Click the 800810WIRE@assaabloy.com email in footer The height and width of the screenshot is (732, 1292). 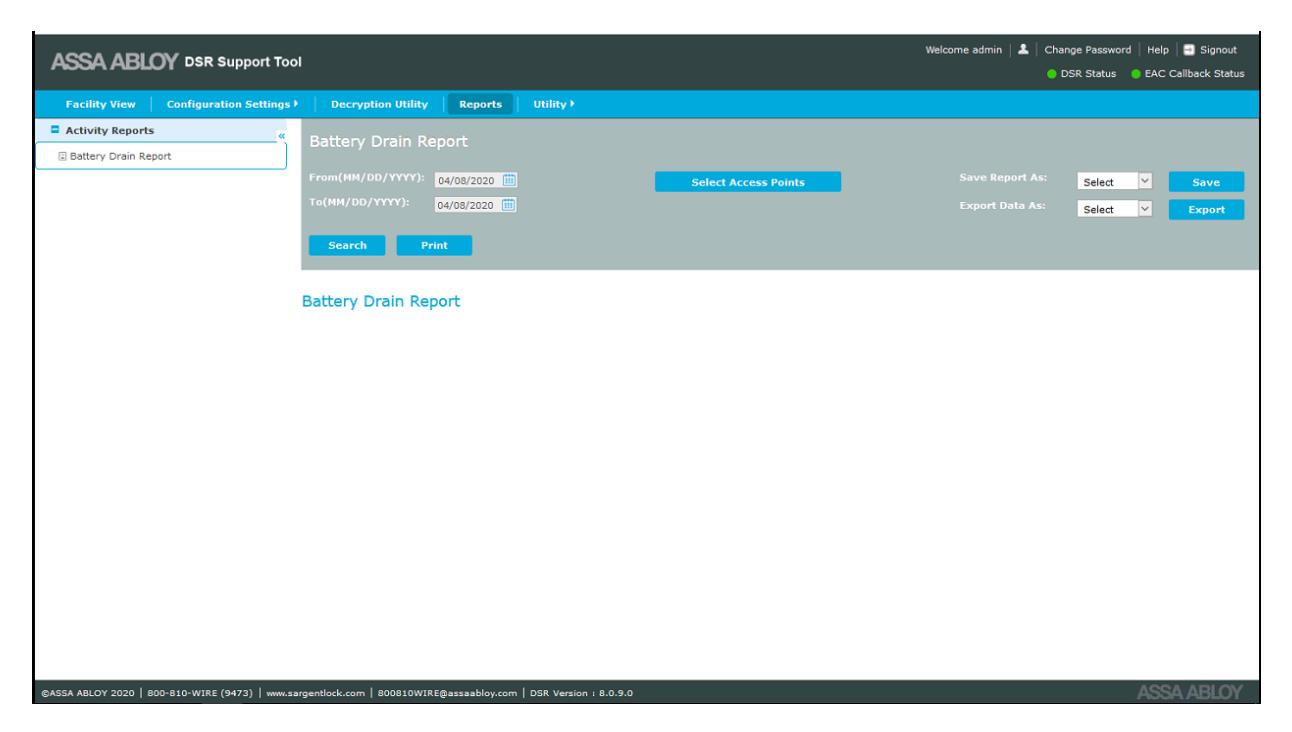click(x=447, y=692)
